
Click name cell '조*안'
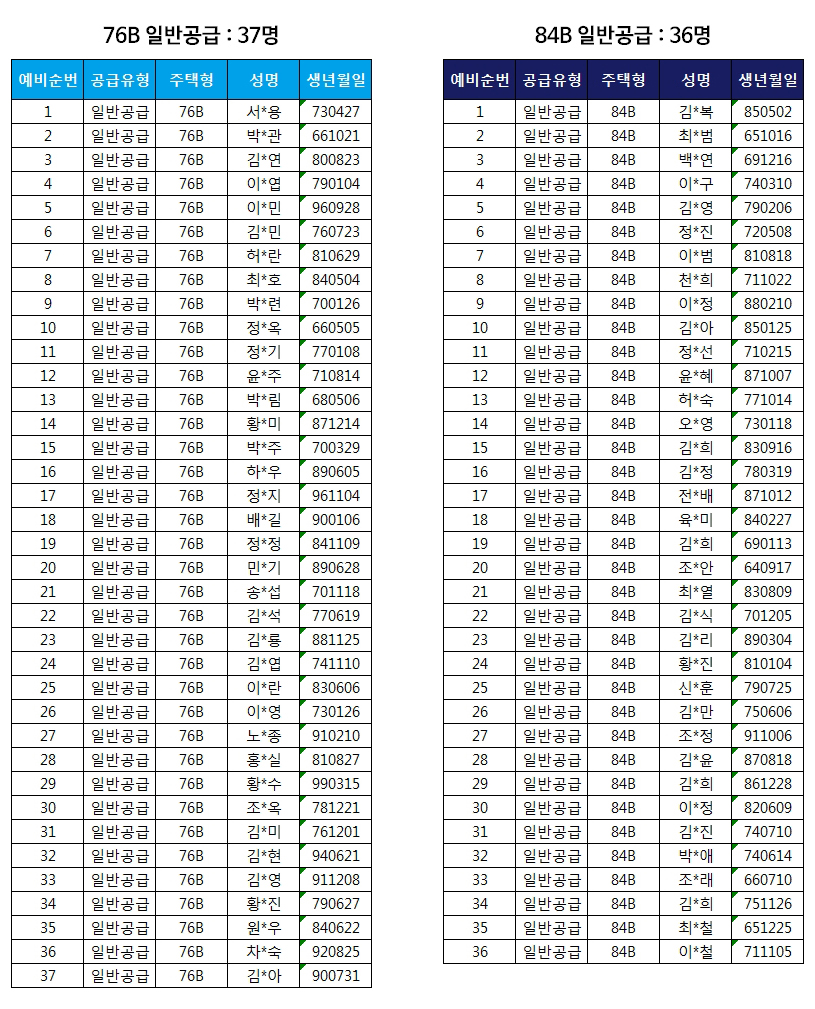pos(695,568)
